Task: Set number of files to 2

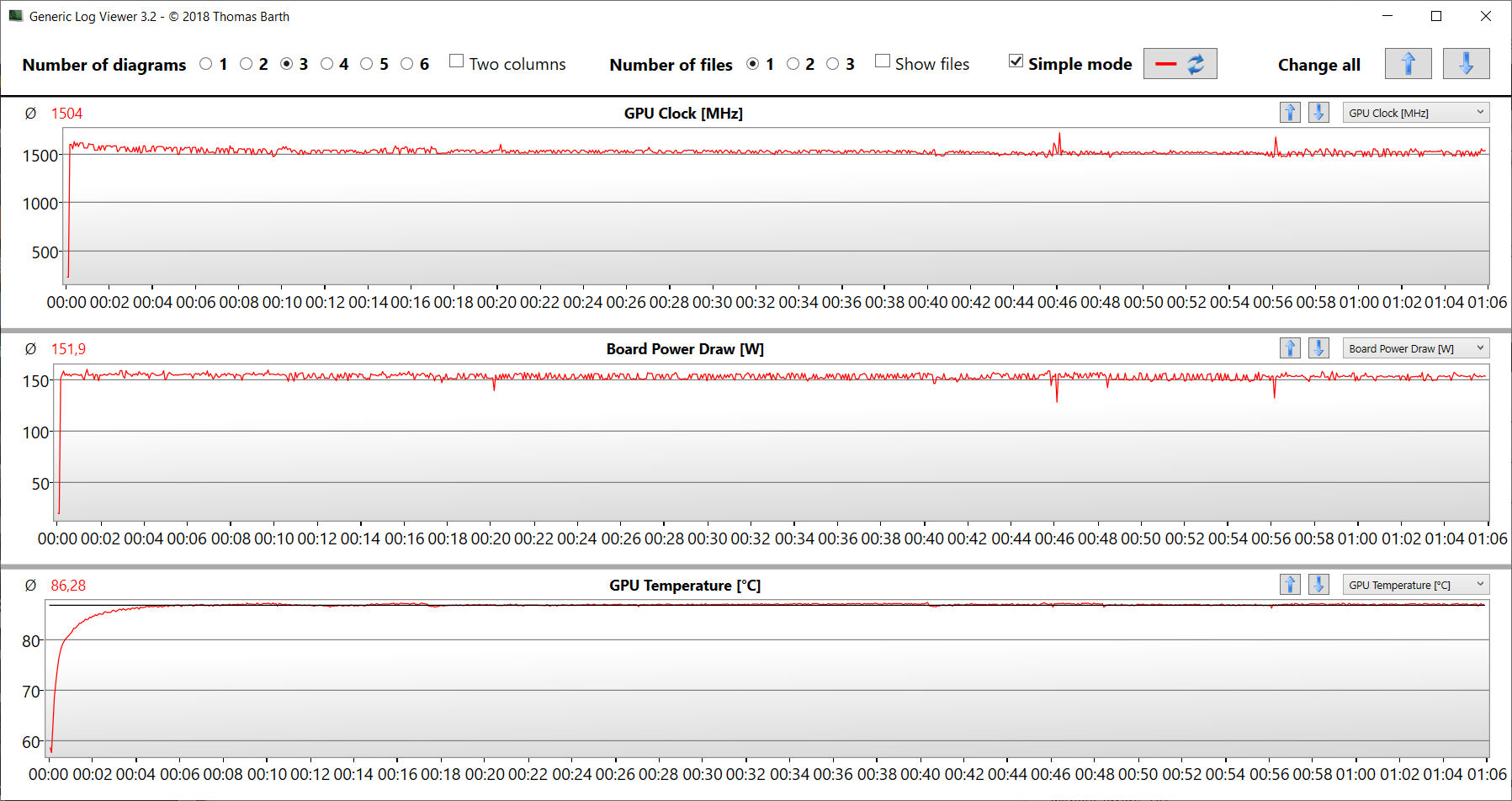Action: (x=793, y=64)
